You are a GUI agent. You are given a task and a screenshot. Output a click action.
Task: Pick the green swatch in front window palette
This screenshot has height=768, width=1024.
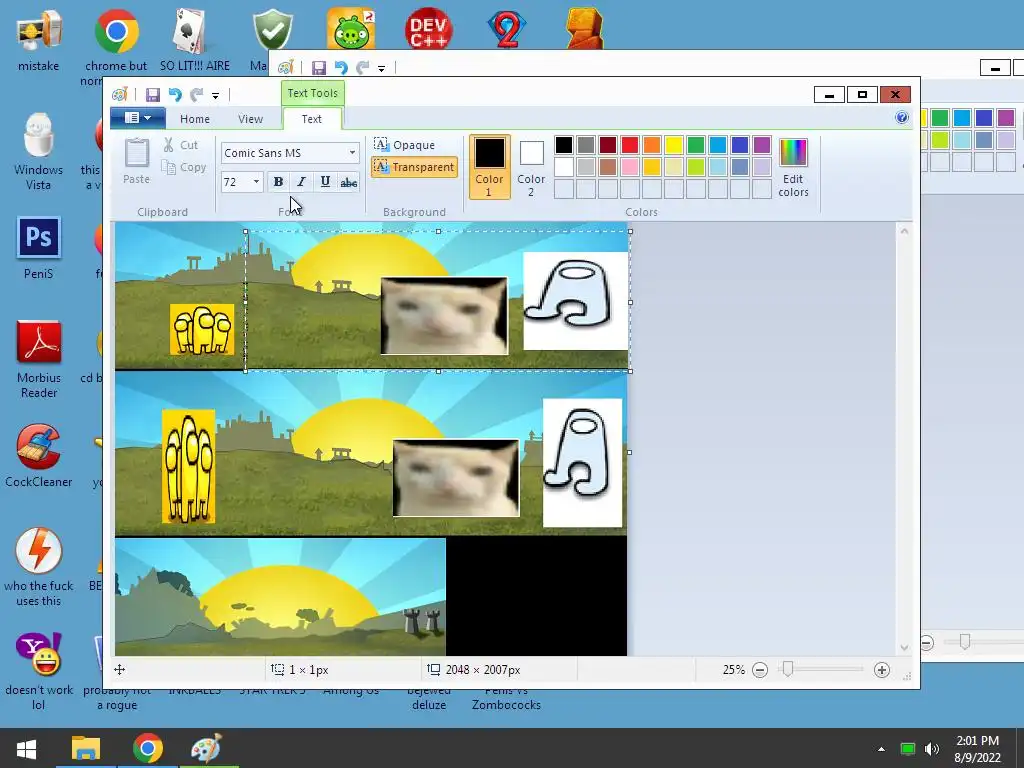[x=696, y=145]
